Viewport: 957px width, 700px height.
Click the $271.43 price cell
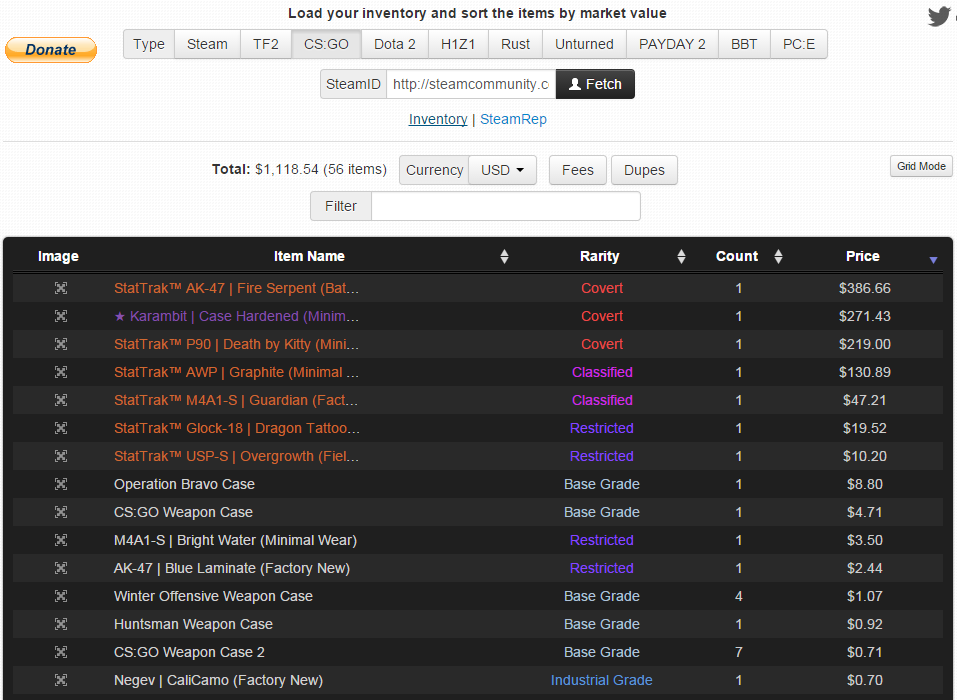[865, 316]
